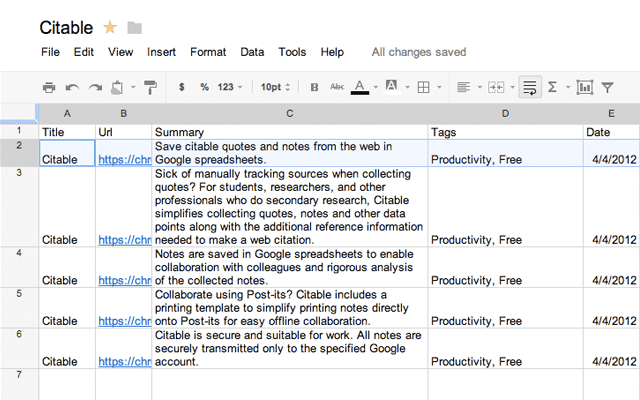Click the Print icon in the toolbar
This screenshot has width=640, height=400.
point(49,87)
